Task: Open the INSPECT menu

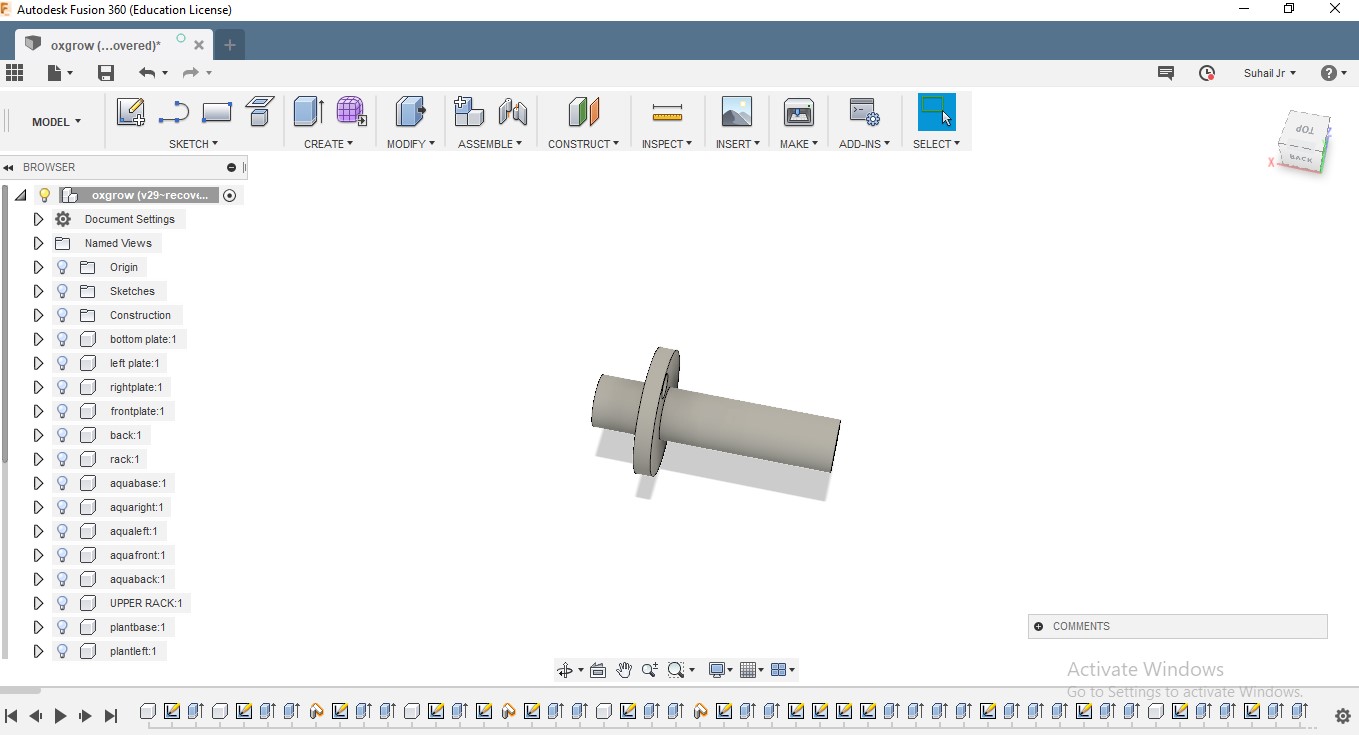Action: pyautogui.click(x=667, y=144)
